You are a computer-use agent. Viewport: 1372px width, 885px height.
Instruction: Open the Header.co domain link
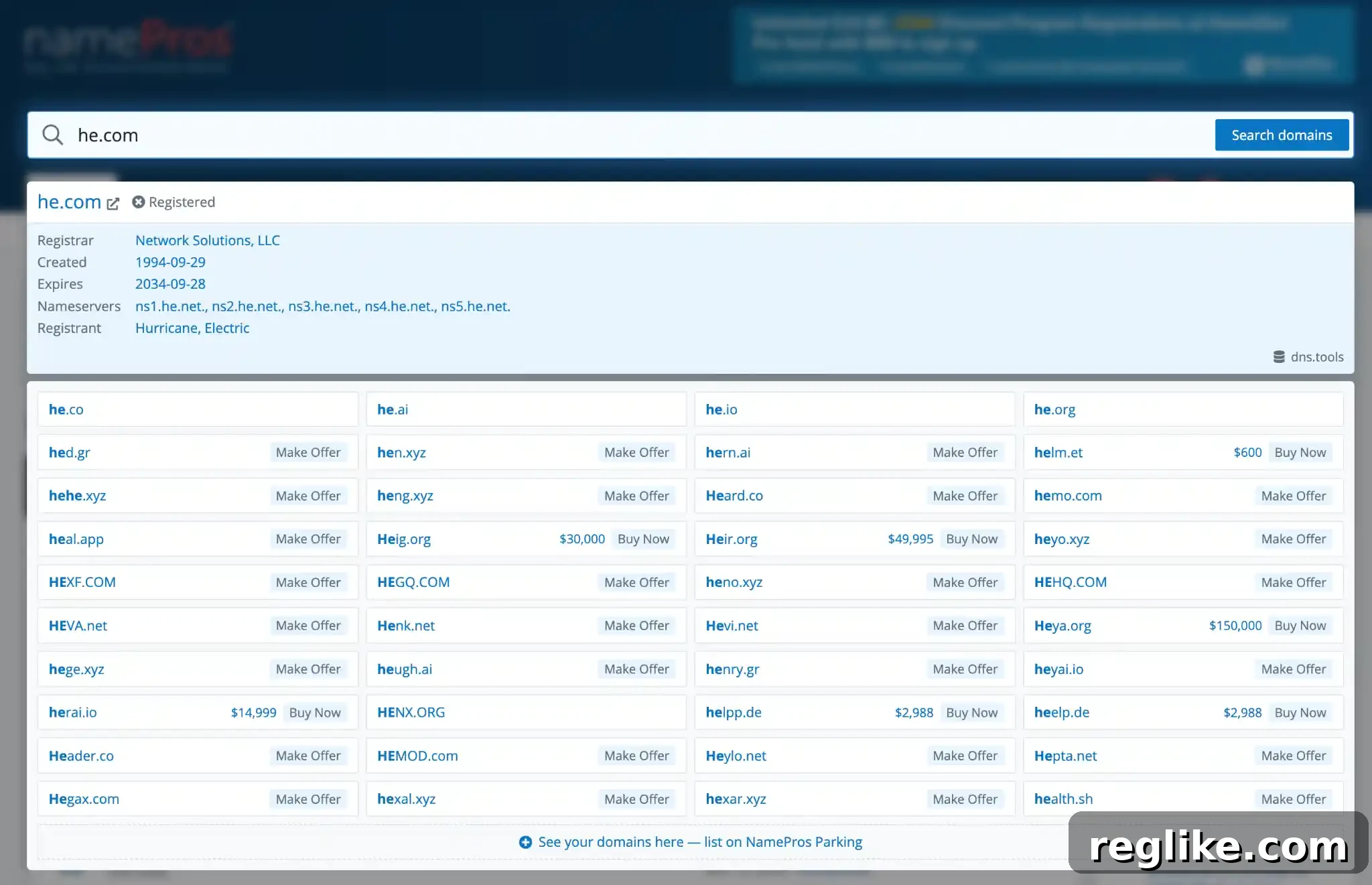click(81, 756)
